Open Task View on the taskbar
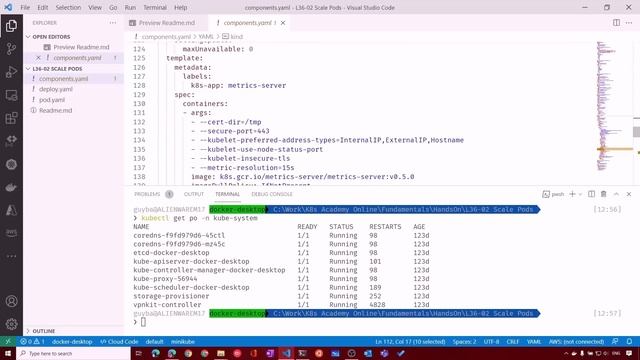640x360 pixels. [x=139, y=353]
